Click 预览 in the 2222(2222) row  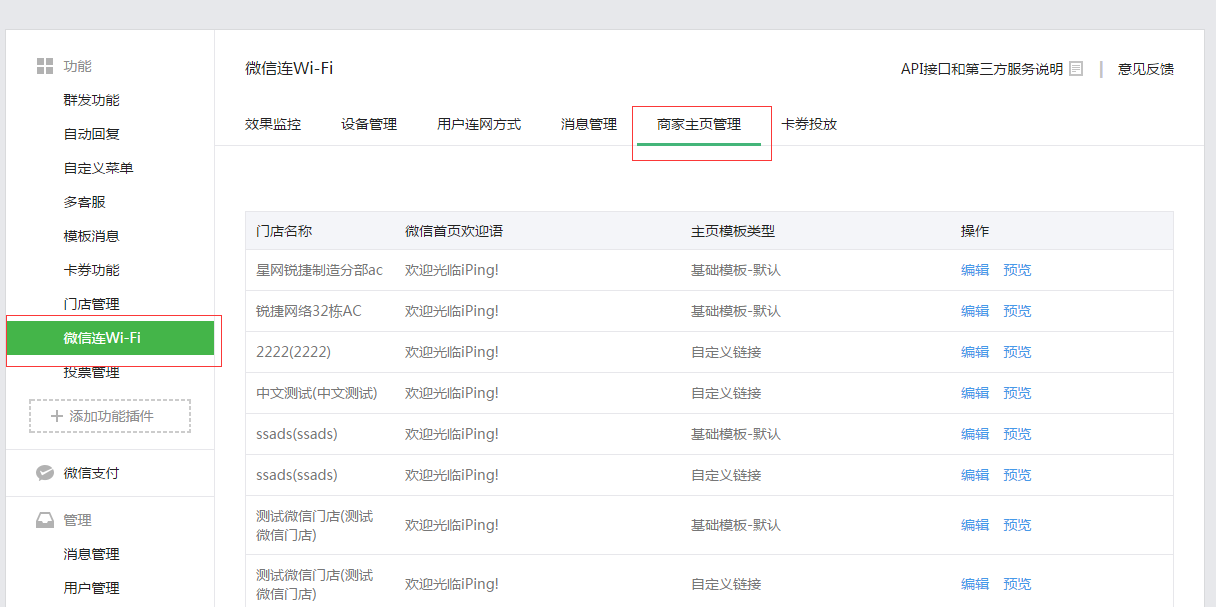tap(1017, 352)
